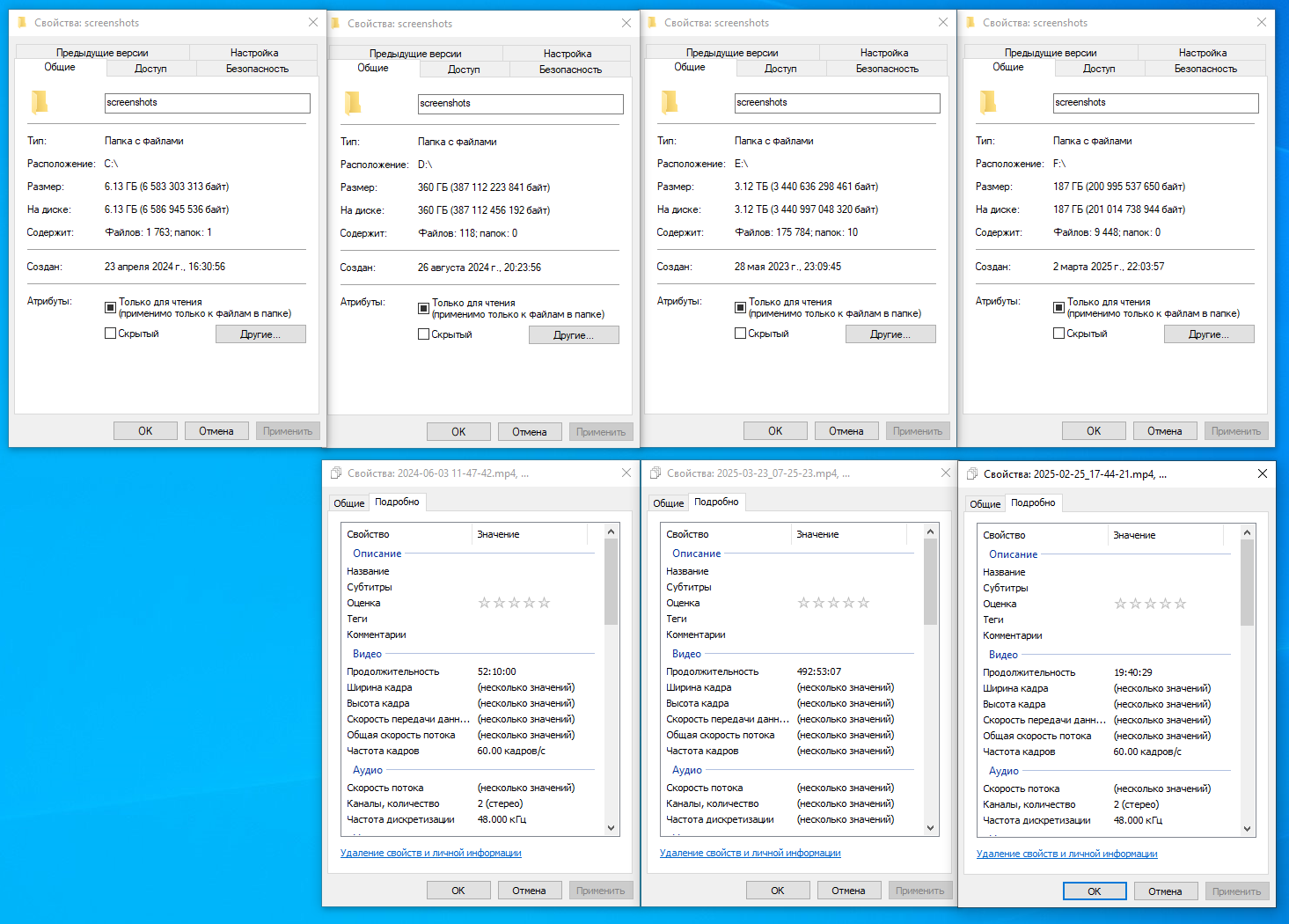
Task: Select the duration value 52:10:00
Action: click(x=497, y=671)
